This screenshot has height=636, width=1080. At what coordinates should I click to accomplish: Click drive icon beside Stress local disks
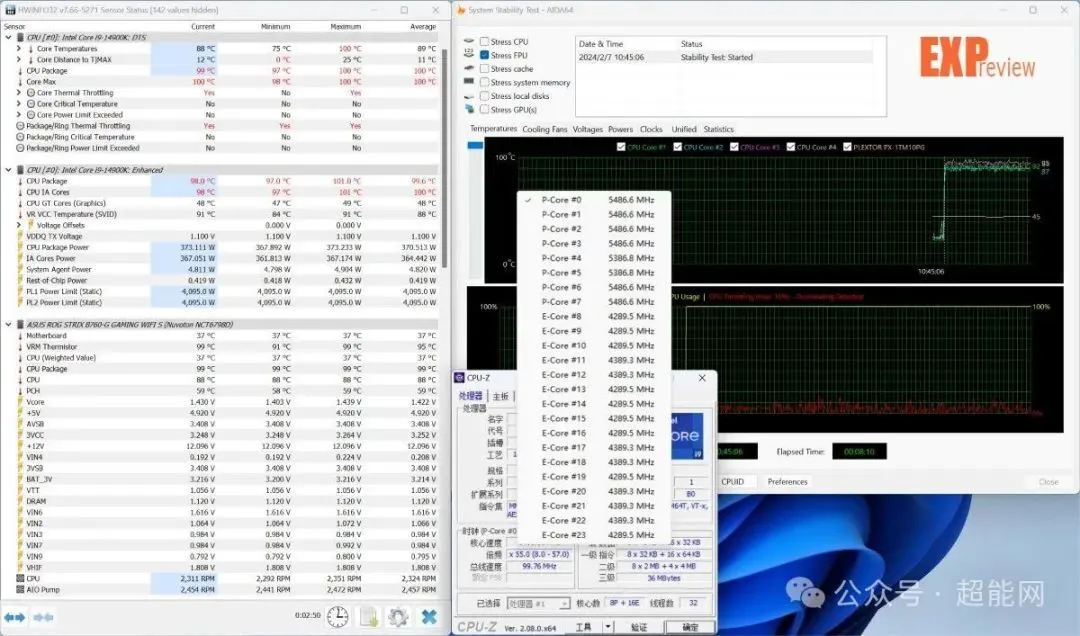pyautogui.click(x=469, y=96)
